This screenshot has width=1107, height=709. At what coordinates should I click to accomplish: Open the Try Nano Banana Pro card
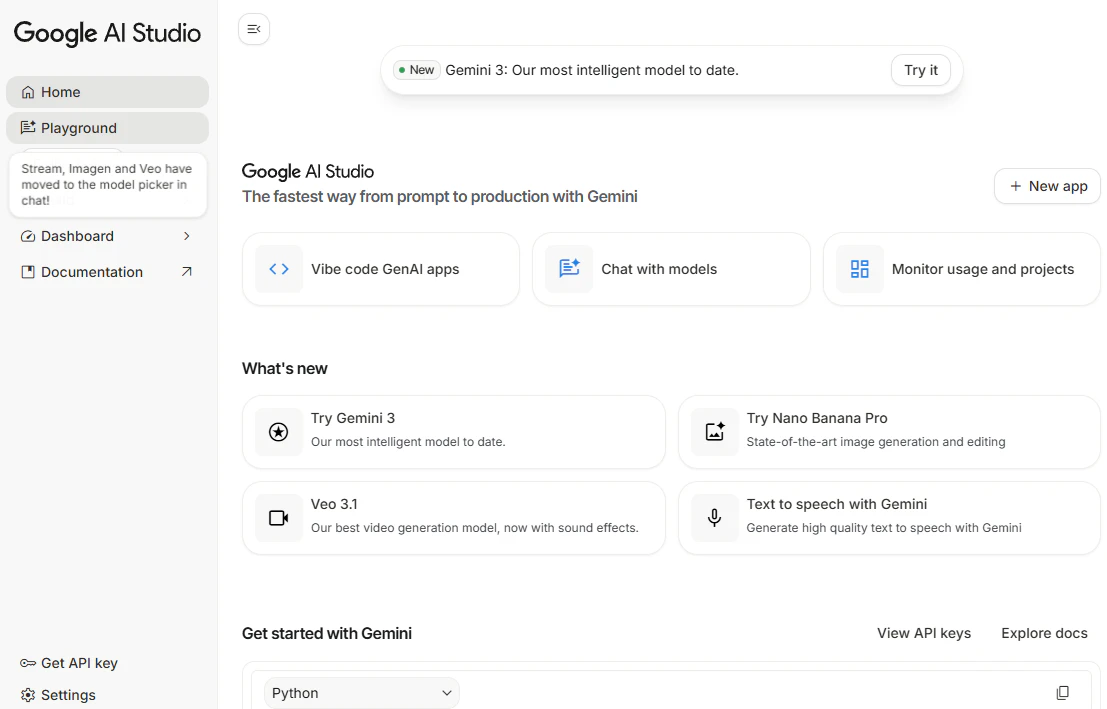pyautogui.click(x=890, y=432)
